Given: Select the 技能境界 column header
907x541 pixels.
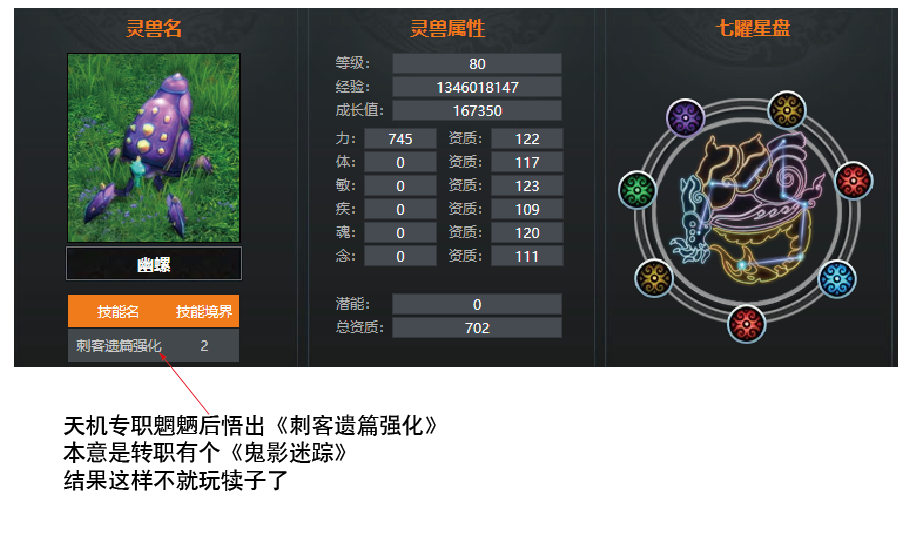Looking at the screenshot, I should tap(204, 311).
